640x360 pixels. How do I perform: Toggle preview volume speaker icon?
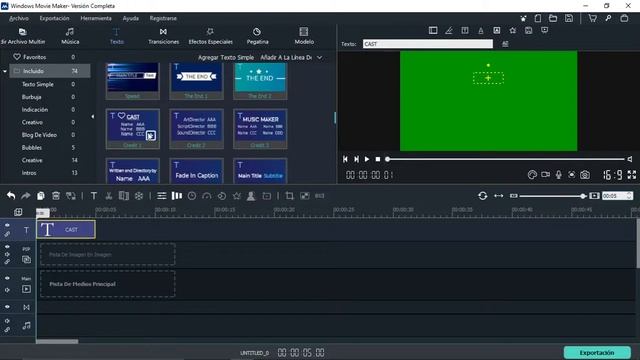[630, 159]
